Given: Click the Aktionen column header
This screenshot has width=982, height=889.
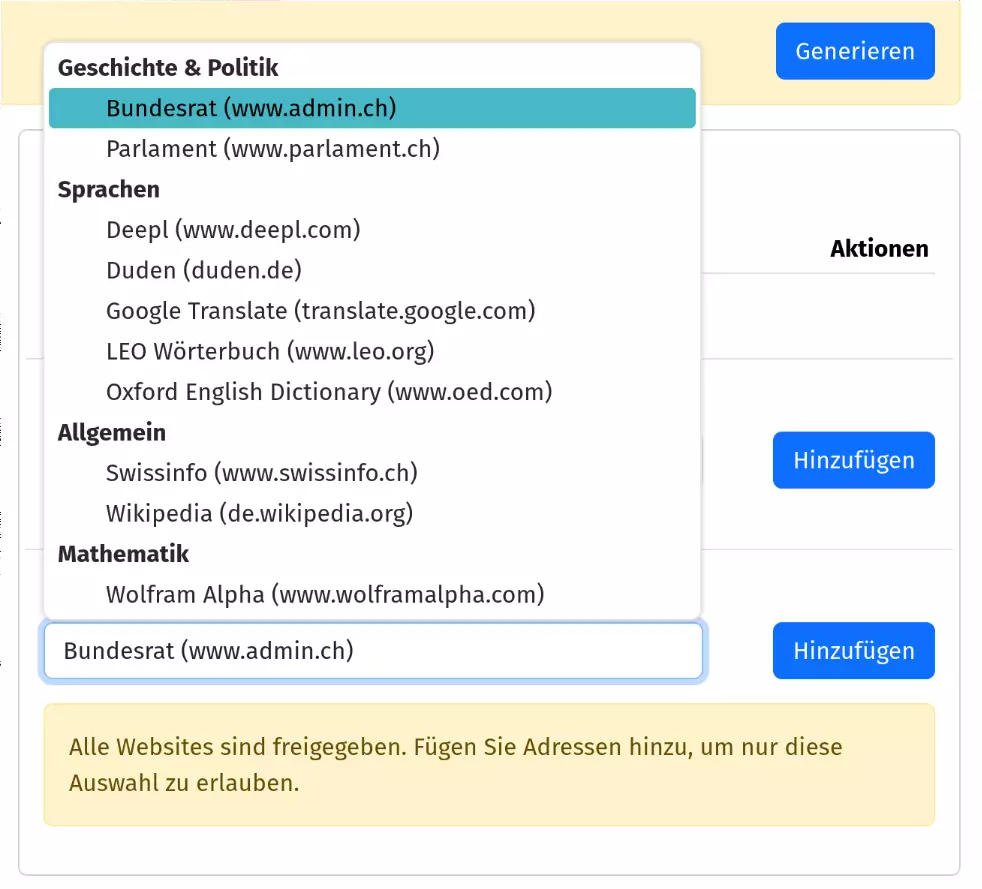Looking at the screenshot, I should tap(878, 249).
